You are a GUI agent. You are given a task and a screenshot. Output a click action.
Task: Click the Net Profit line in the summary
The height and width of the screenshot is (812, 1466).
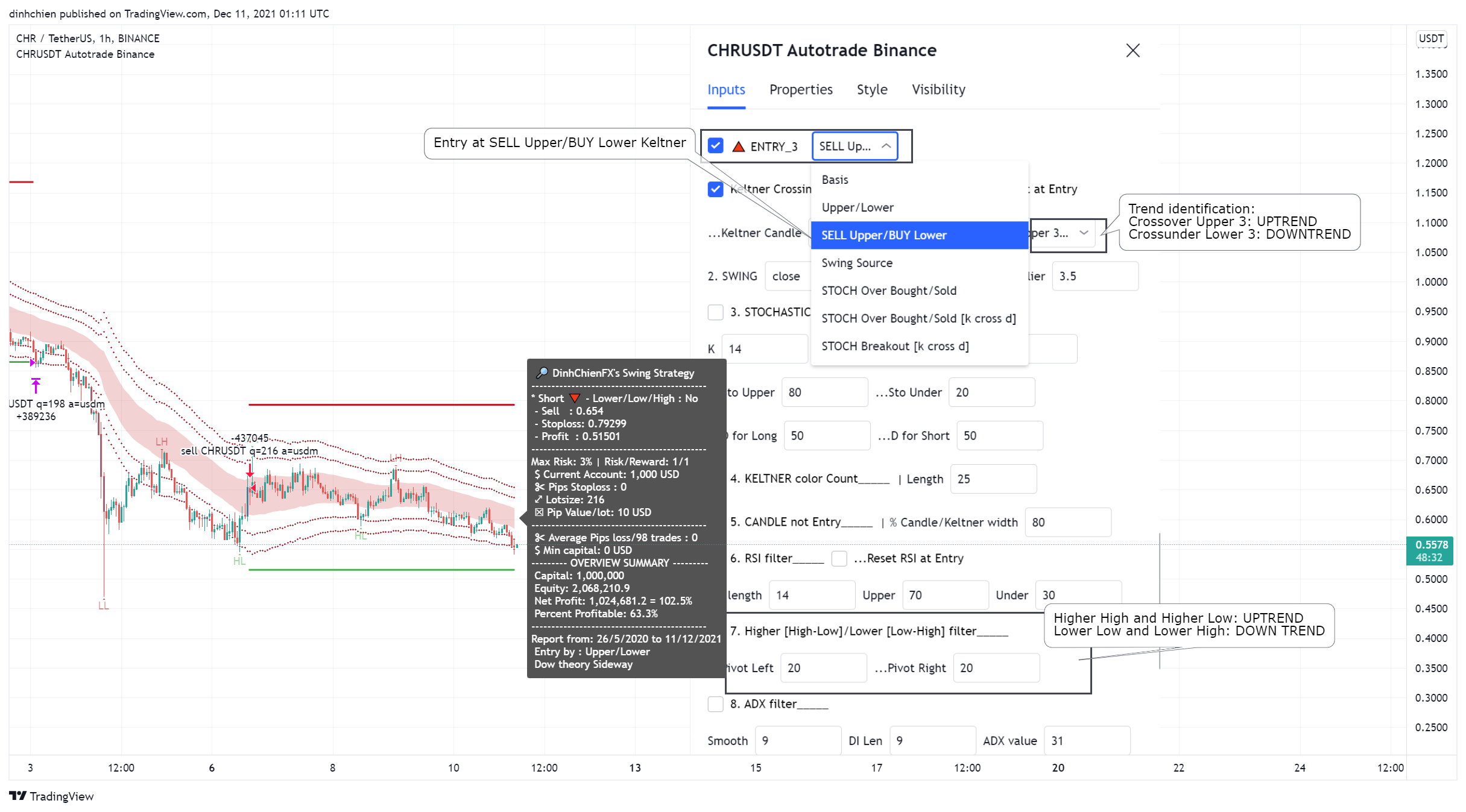(x=613, y=601)
